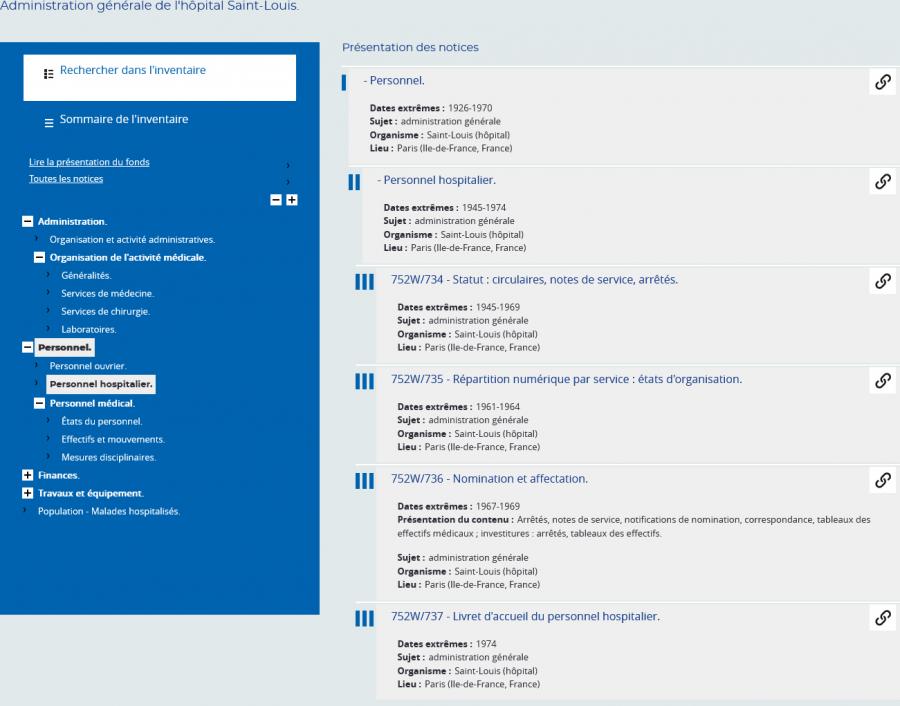Select highlighted Personnel tree item
Viewport: 900px width, 706px height.
click(64, 347)
